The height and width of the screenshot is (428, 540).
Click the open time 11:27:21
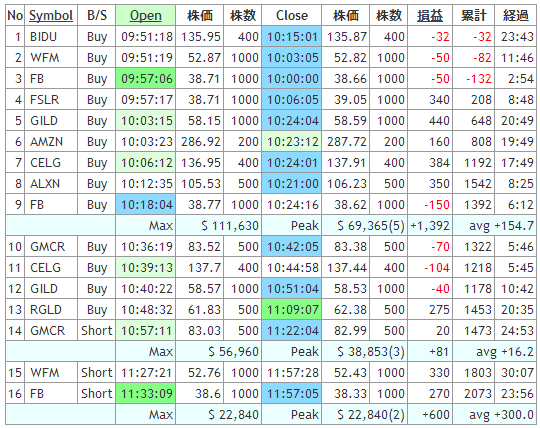(x=147, y=372)
